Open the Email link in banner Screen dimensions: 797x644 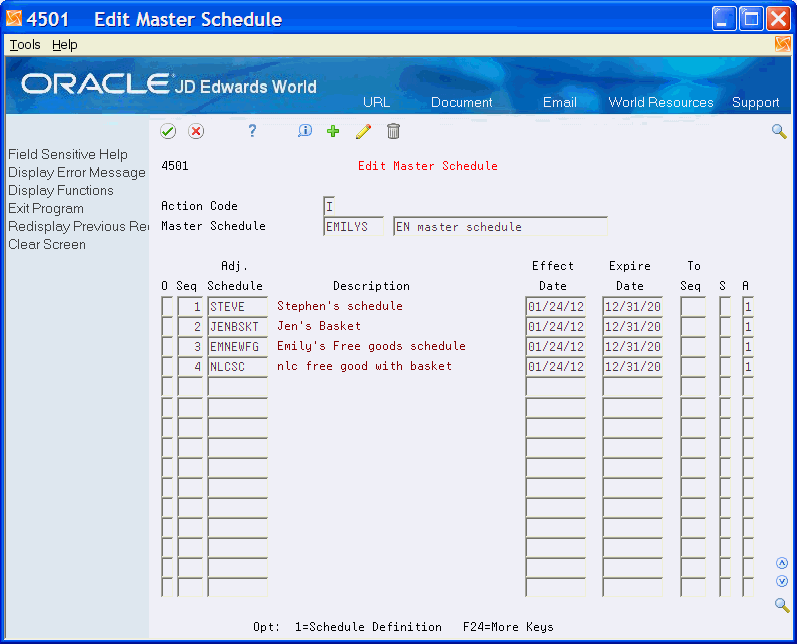[x=560, y=102]
